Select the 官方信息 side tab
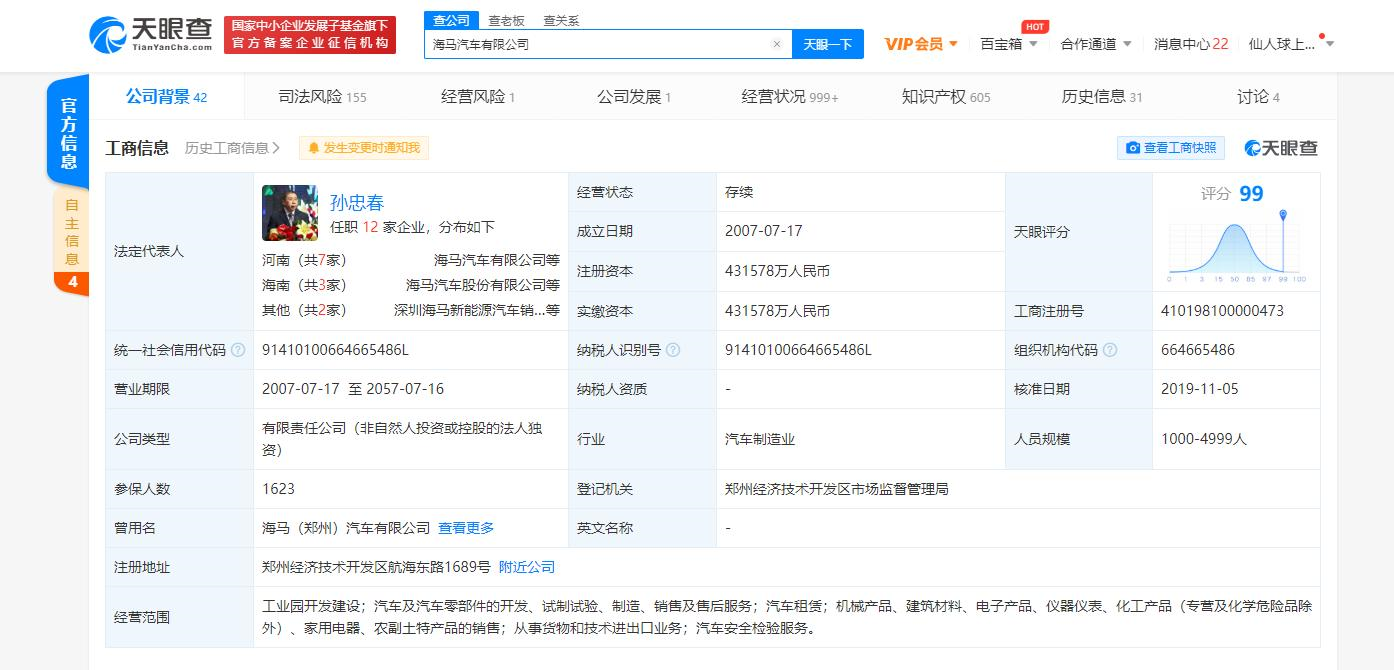The image size is (1394, 670). pyautogui.click(x=68, y=133)
